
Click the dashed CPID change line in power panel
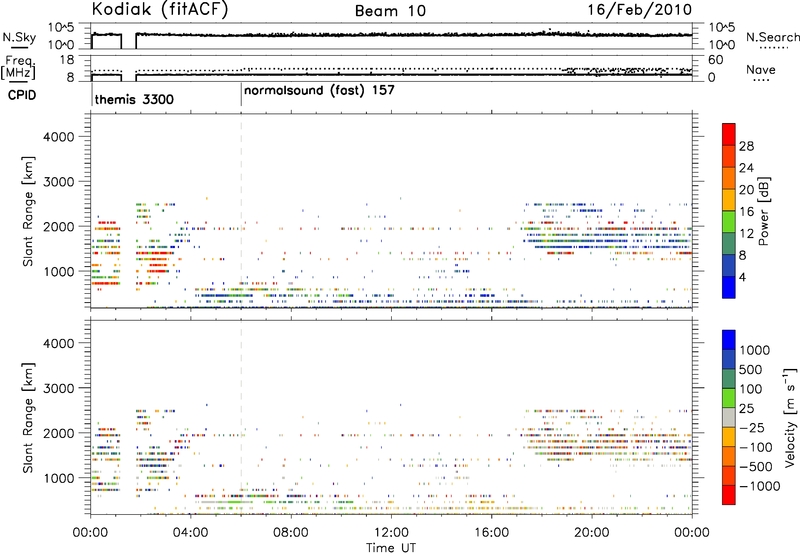pyautogui.click(x=241, y=211)
